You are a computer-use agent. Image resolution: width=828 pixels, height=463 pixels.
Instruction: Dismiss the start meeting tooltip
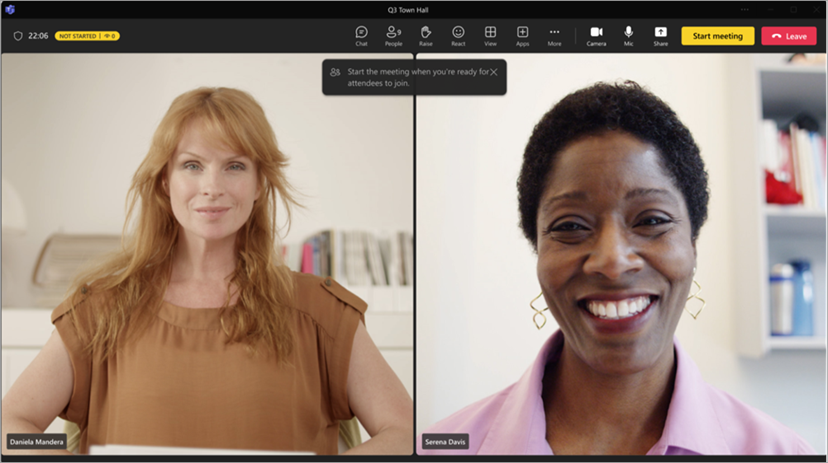pyautogui.click(x=494, y=72)
